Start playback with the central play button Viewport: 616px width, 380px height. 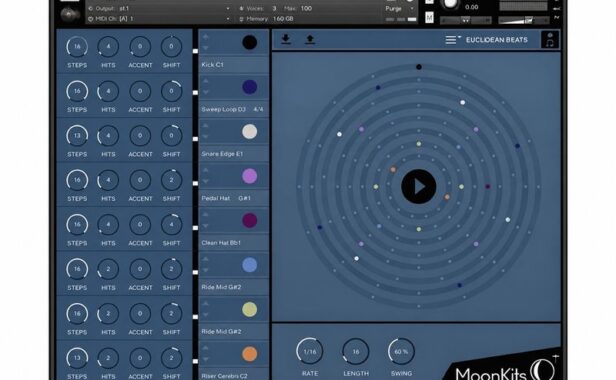point(419,187)
